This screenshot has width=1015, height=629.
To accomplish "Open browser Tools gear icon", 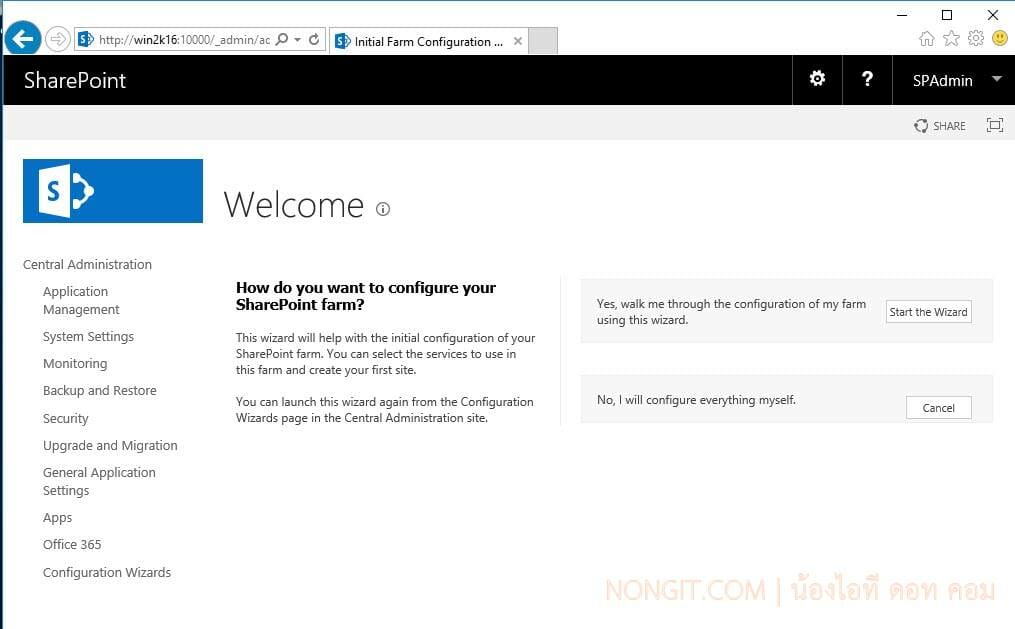I will (976, 39).
